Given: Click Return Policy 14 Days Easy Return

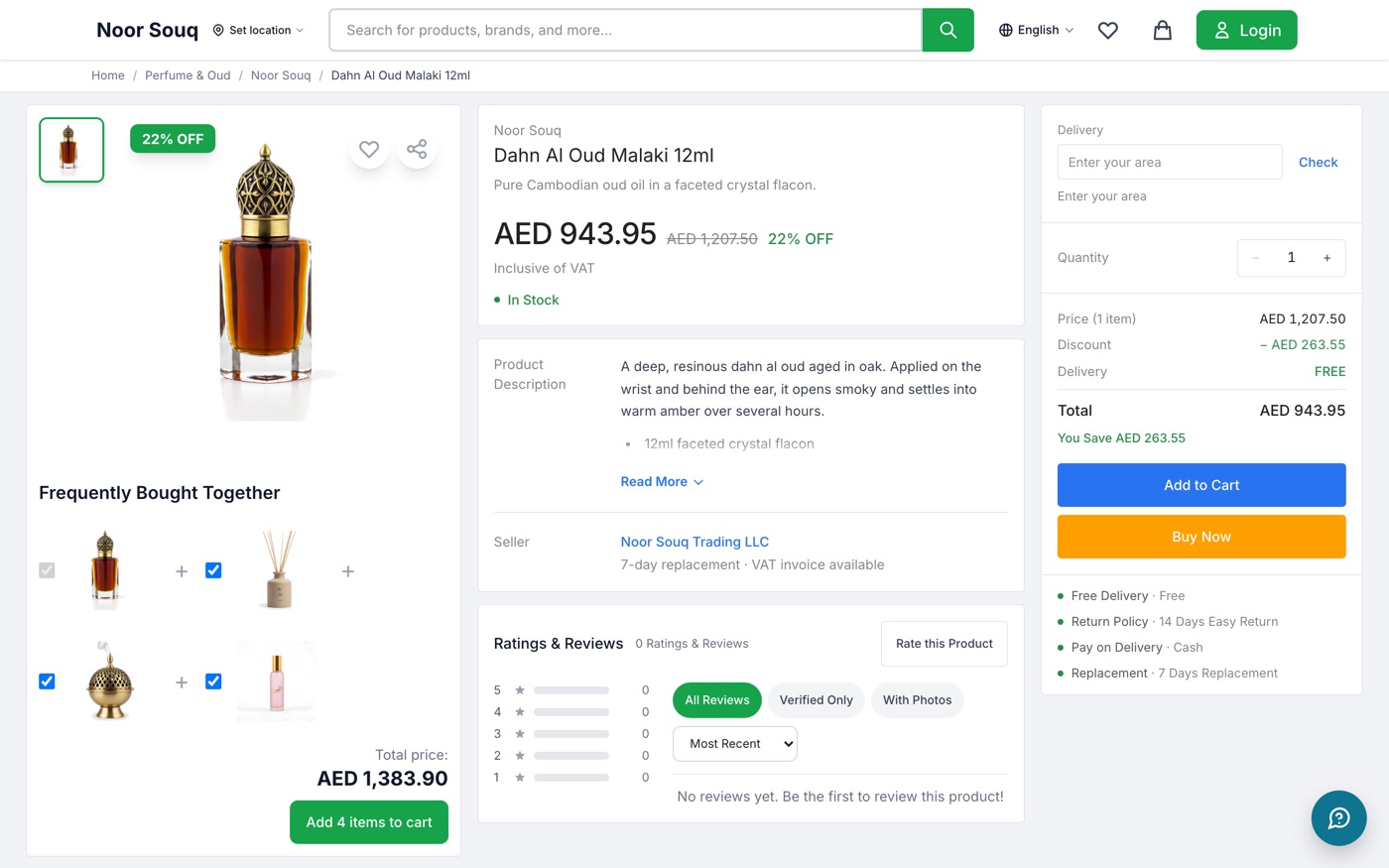Looking at the screenshot, I should tap(1175, 622).
